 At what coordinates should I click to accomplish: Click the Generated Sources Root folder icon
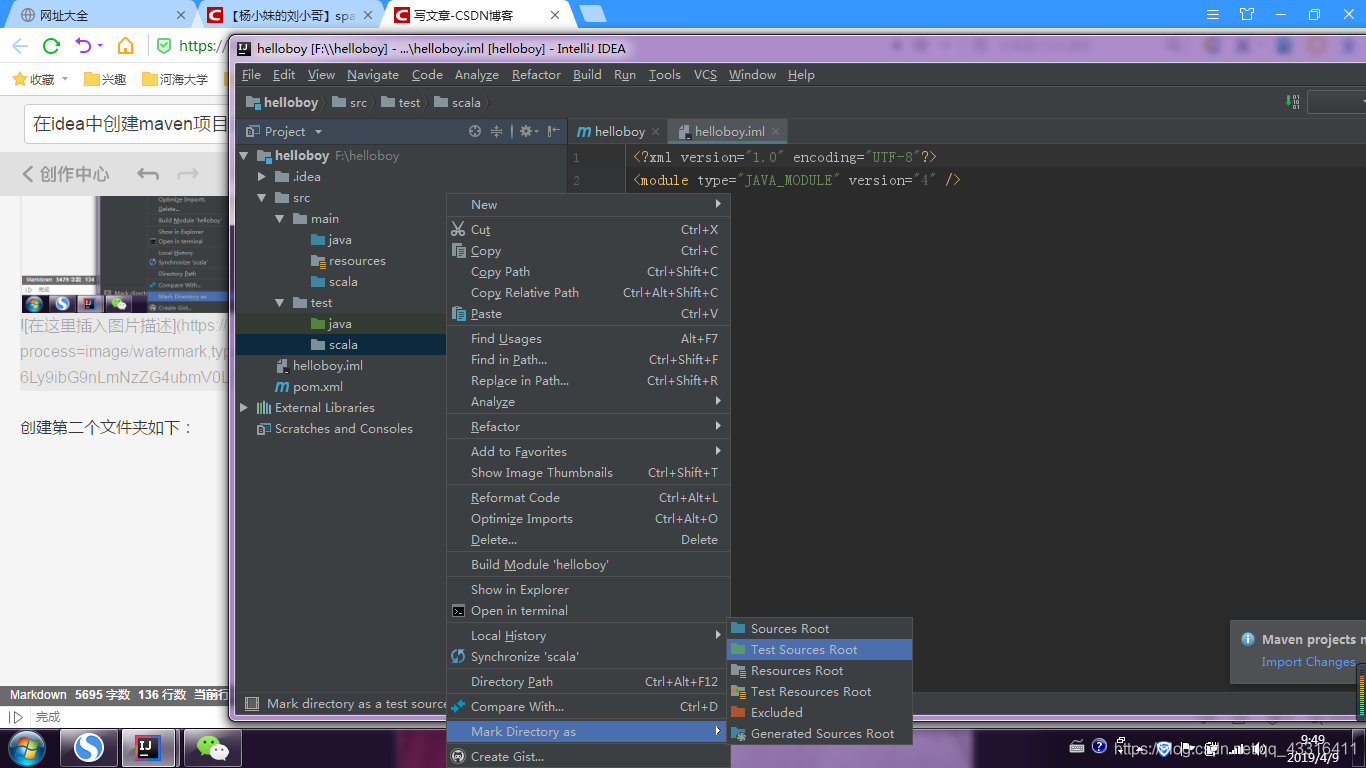(739, 733)
